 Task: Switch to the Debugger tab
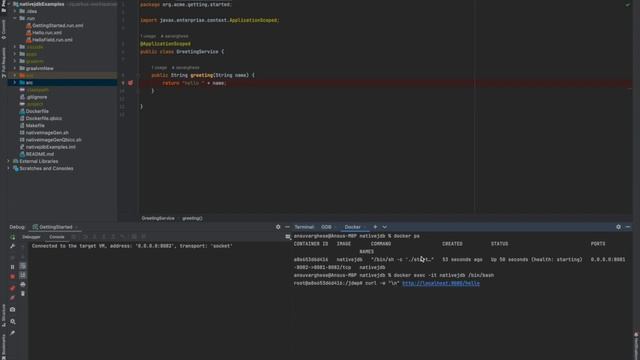tap(31, 237)
